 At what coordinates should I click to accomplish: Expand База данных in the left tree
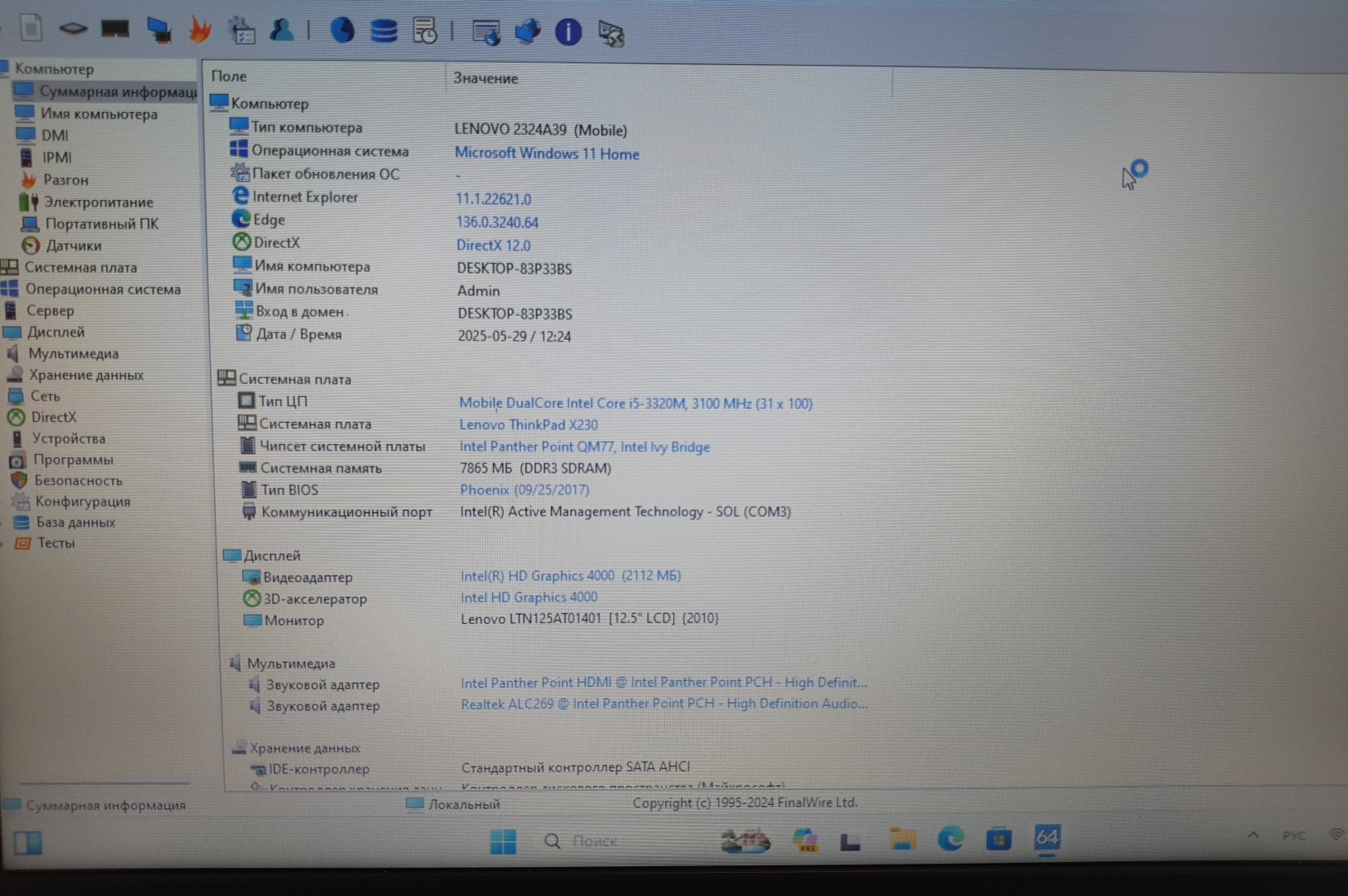(76, 522)
